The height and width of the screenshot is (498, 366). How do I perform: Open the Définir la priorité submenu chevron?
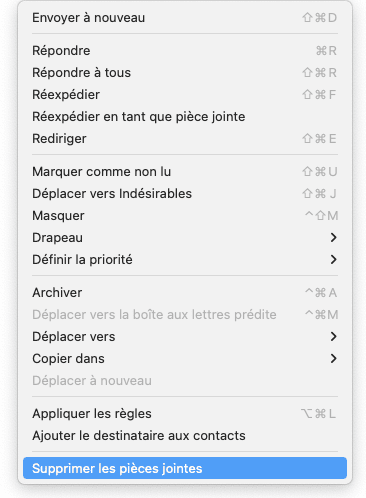(x=333, y=260)
